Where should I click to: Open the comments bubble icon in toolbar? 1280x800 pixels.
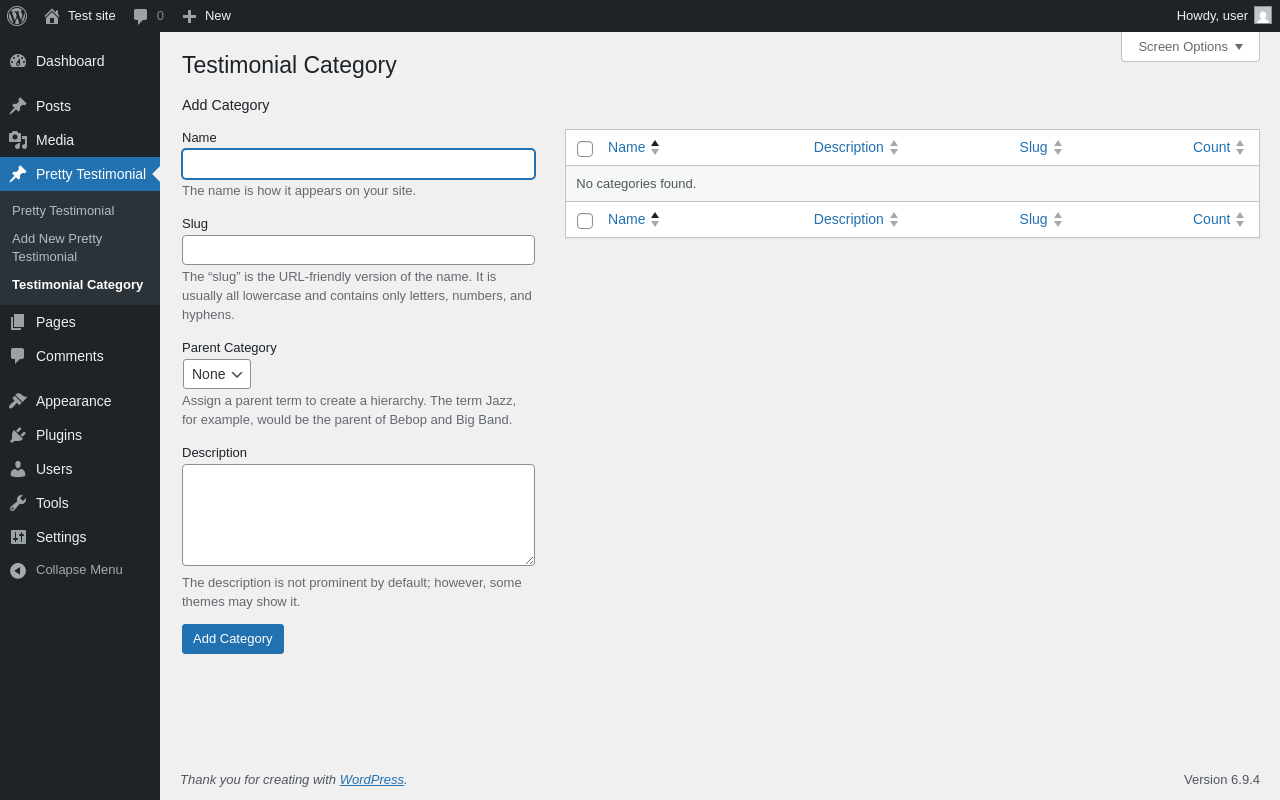point(141,16)
